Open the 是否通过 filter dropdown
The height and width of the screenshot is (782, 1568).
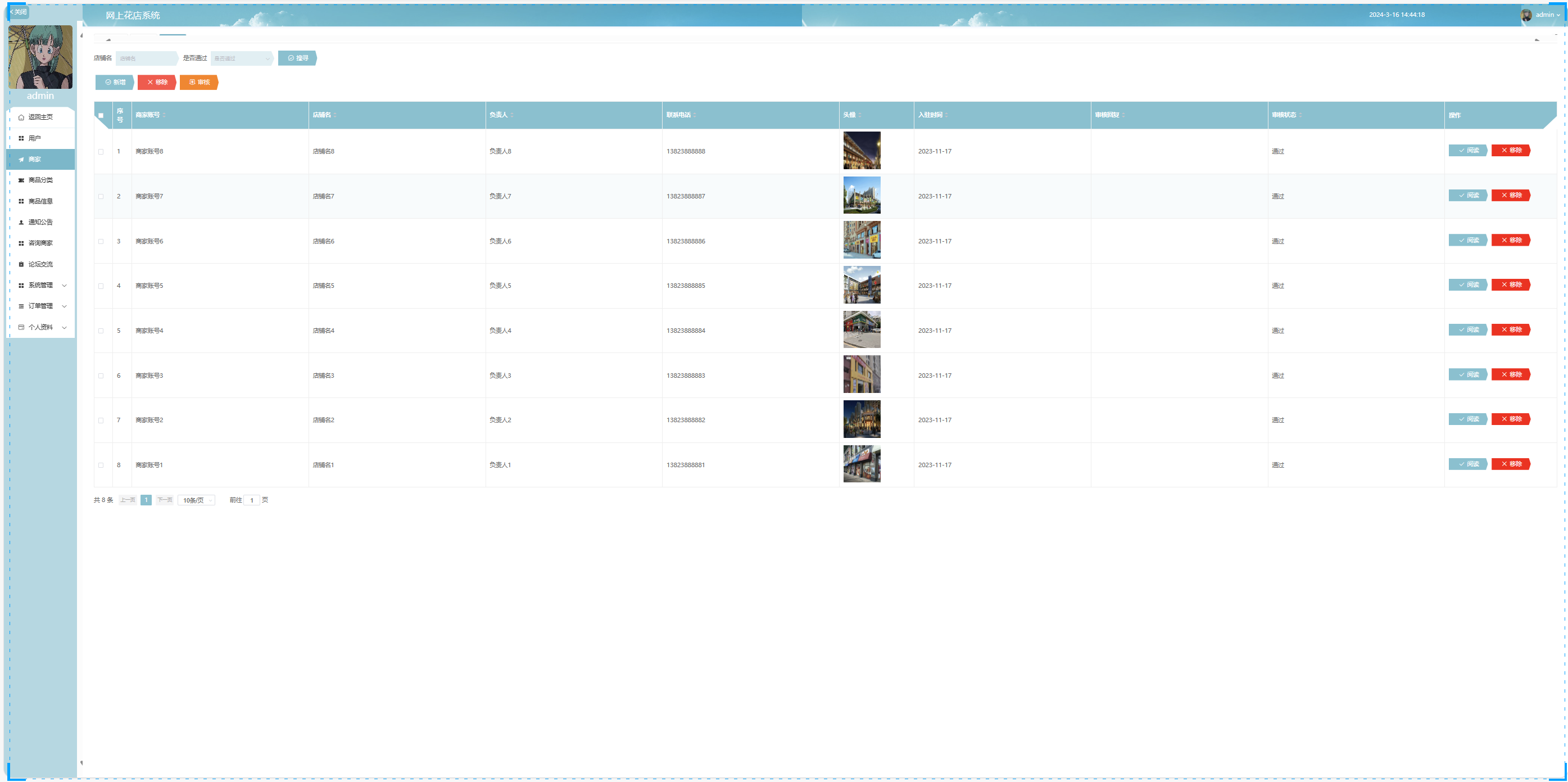coord(242,58)
